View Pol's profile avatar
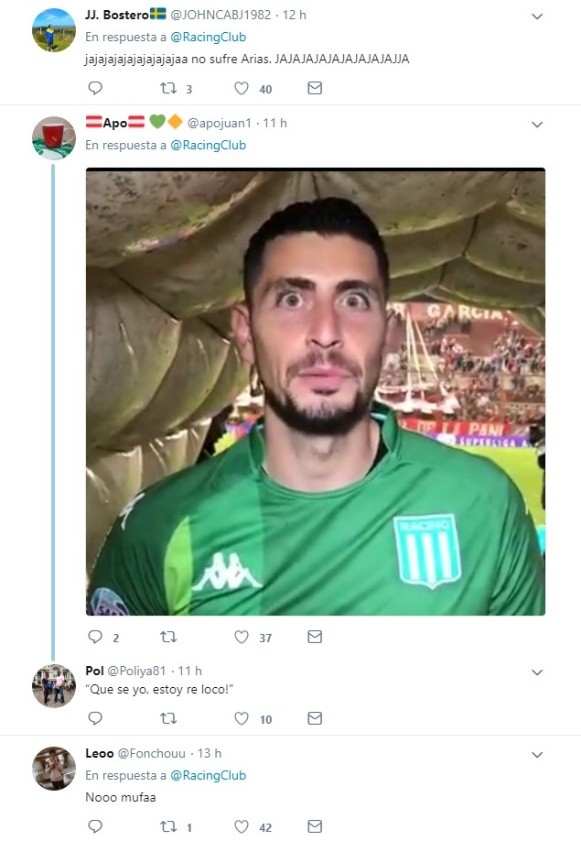The image size is (581, 841). tap(54, 685)
